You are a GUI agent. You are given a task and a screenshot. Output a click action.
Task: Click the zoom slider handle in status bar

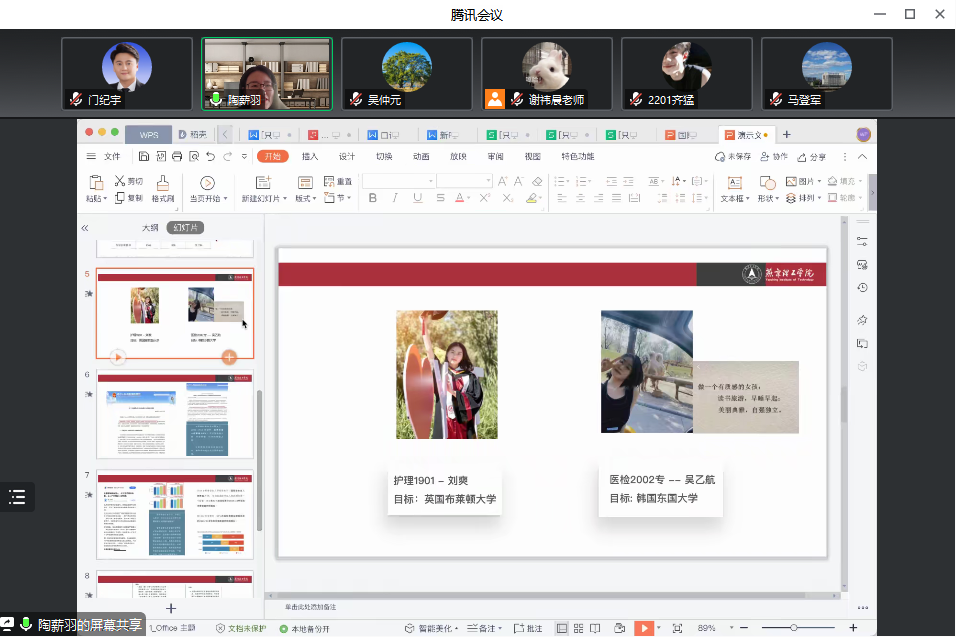pos(793,628)
